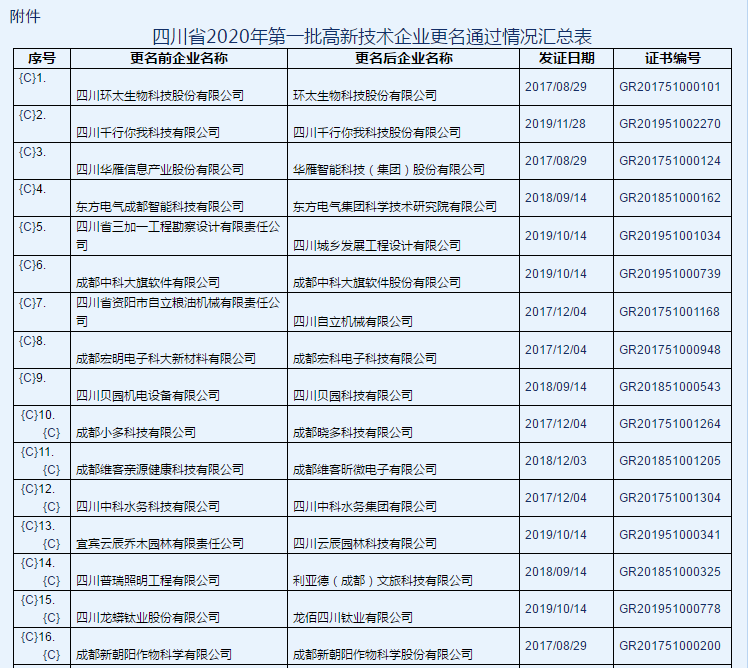This screenshot has height=668, width=748.
Task: Click the date 2019/11/28
Action: tap(556, 124)
